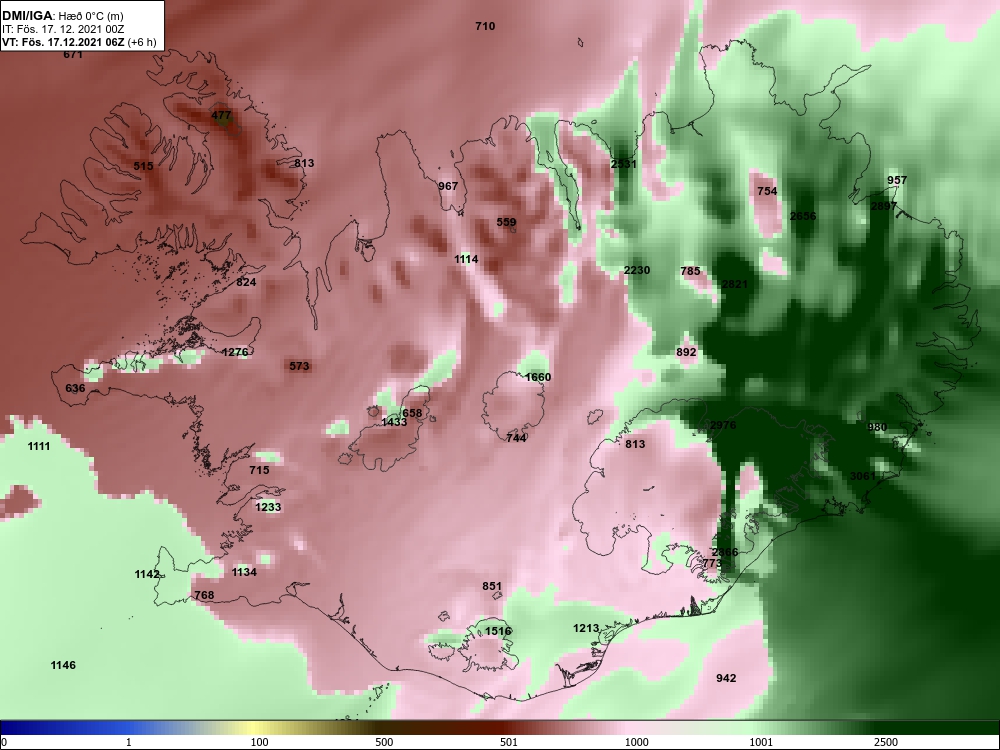Select the 671 value below the header box
This screenshot has height=750, width=1000.
[x=73, y=55]
